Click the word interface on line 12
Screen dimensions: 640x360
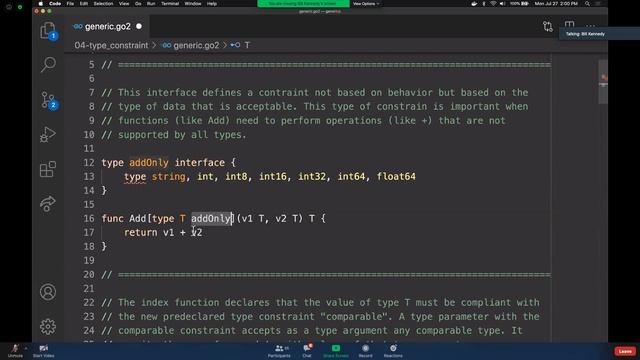click(200, 162)
